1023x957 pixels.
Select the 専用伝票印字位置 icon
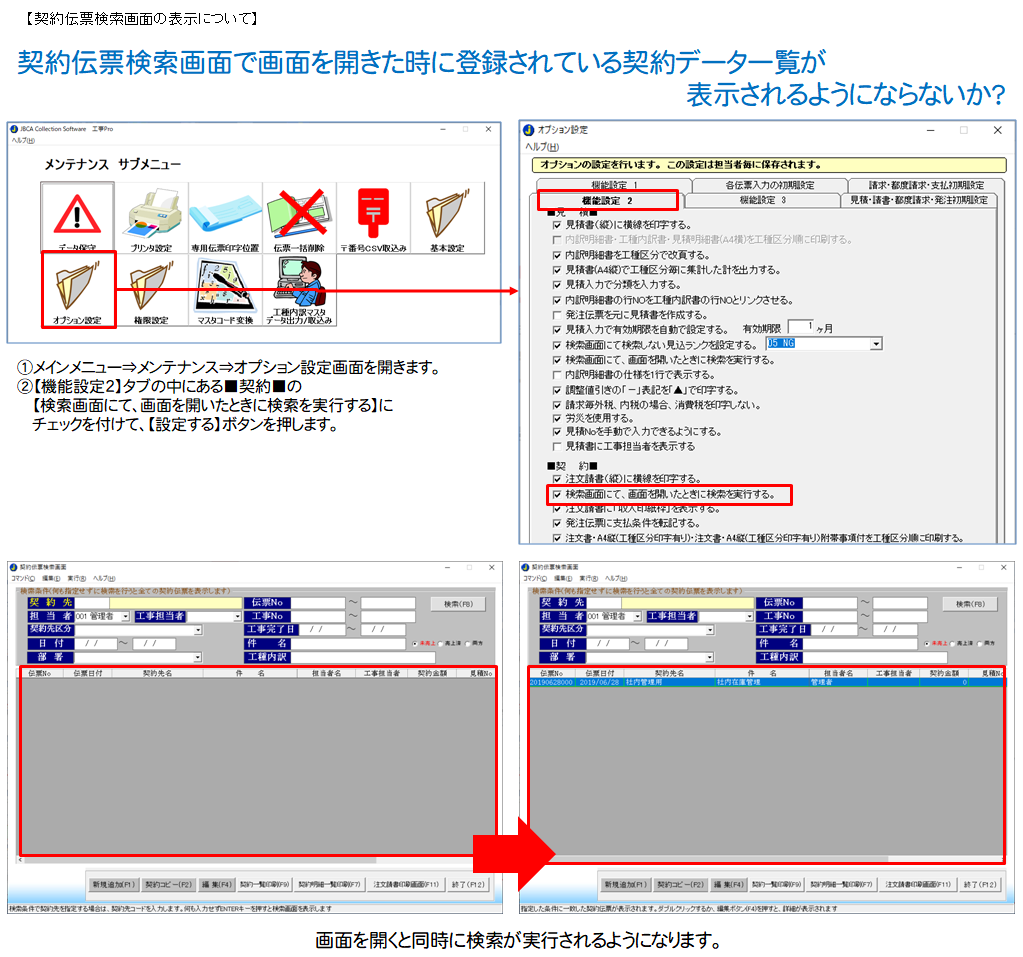[x=225, y=217]
